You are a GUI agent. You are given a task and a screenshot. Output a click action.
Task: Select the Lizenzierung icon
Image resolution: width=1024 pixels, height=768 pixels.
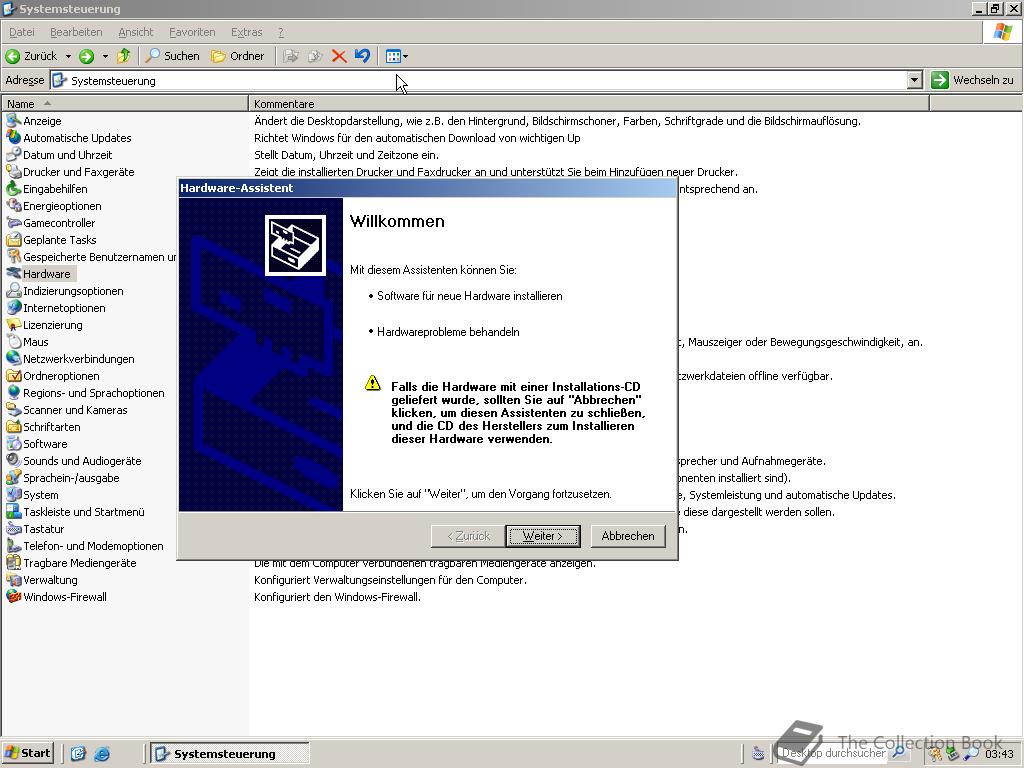click(x=13, y=324)
